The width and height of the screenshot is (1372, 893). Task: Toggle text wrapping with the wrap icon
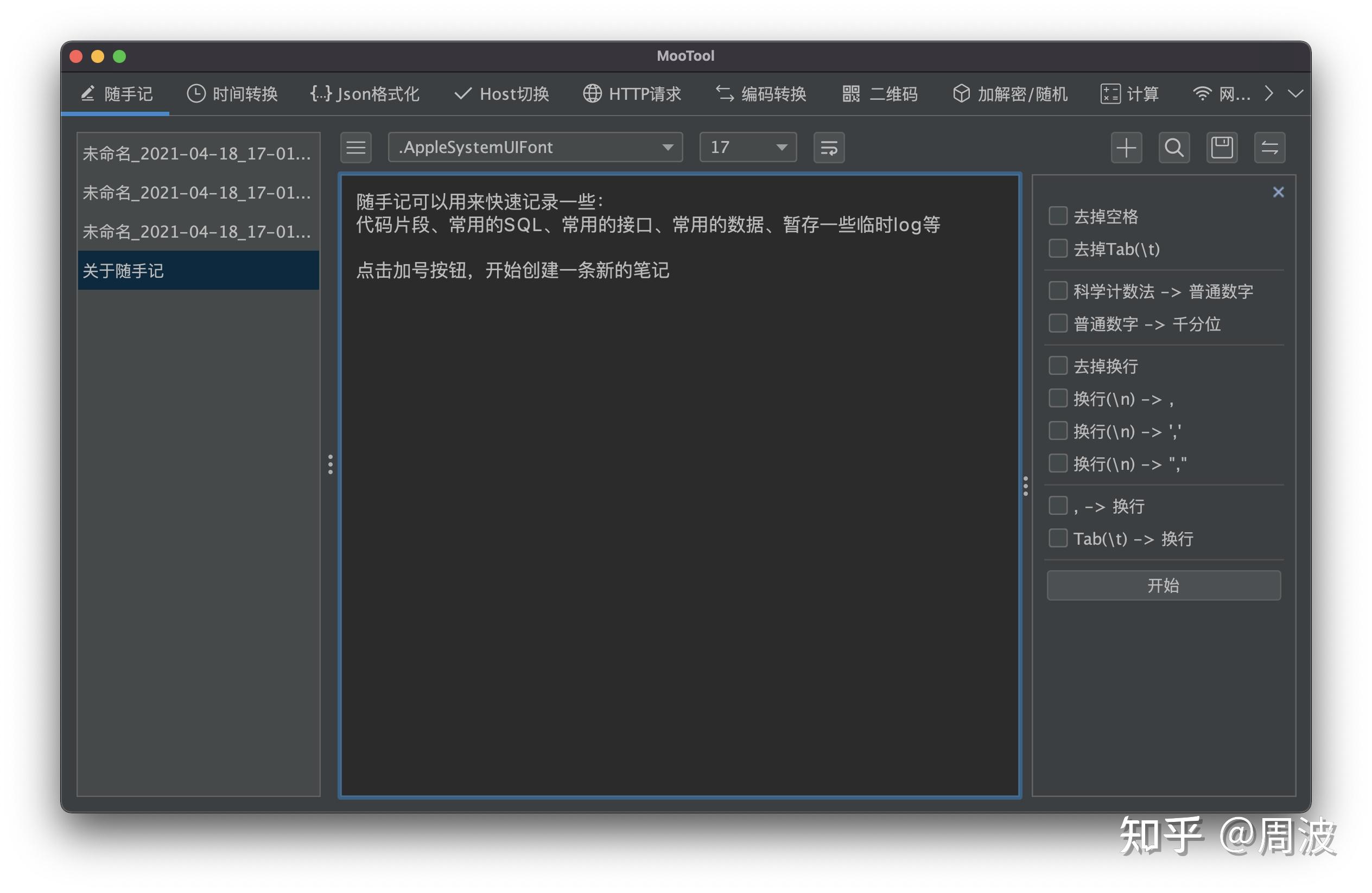click(828, 148)
